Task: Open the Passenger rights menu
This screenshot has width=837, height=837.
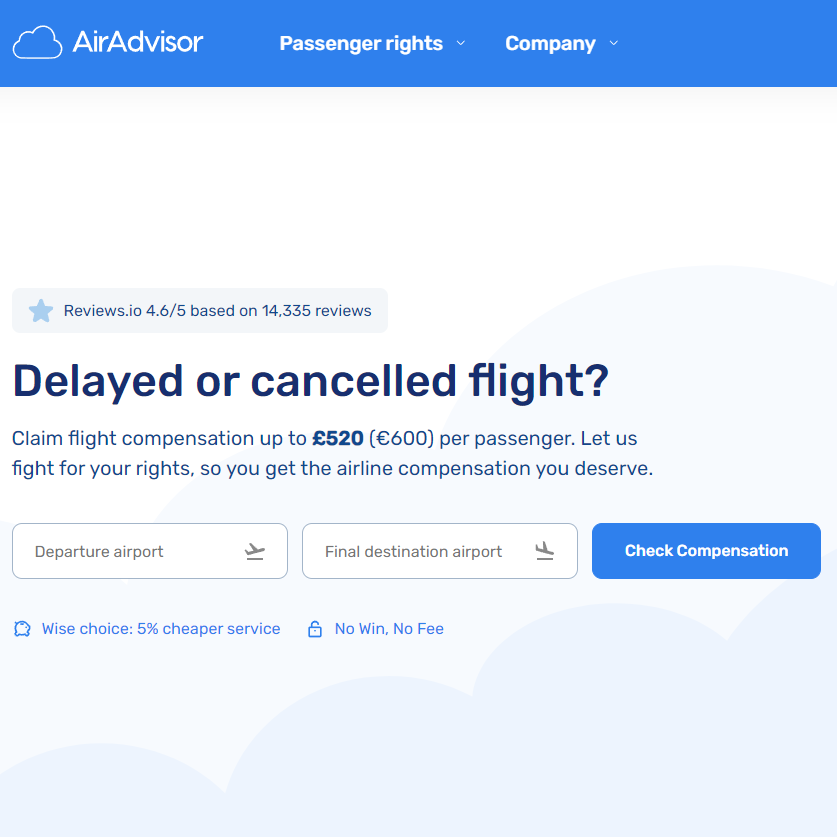Action: click(360, 44)
